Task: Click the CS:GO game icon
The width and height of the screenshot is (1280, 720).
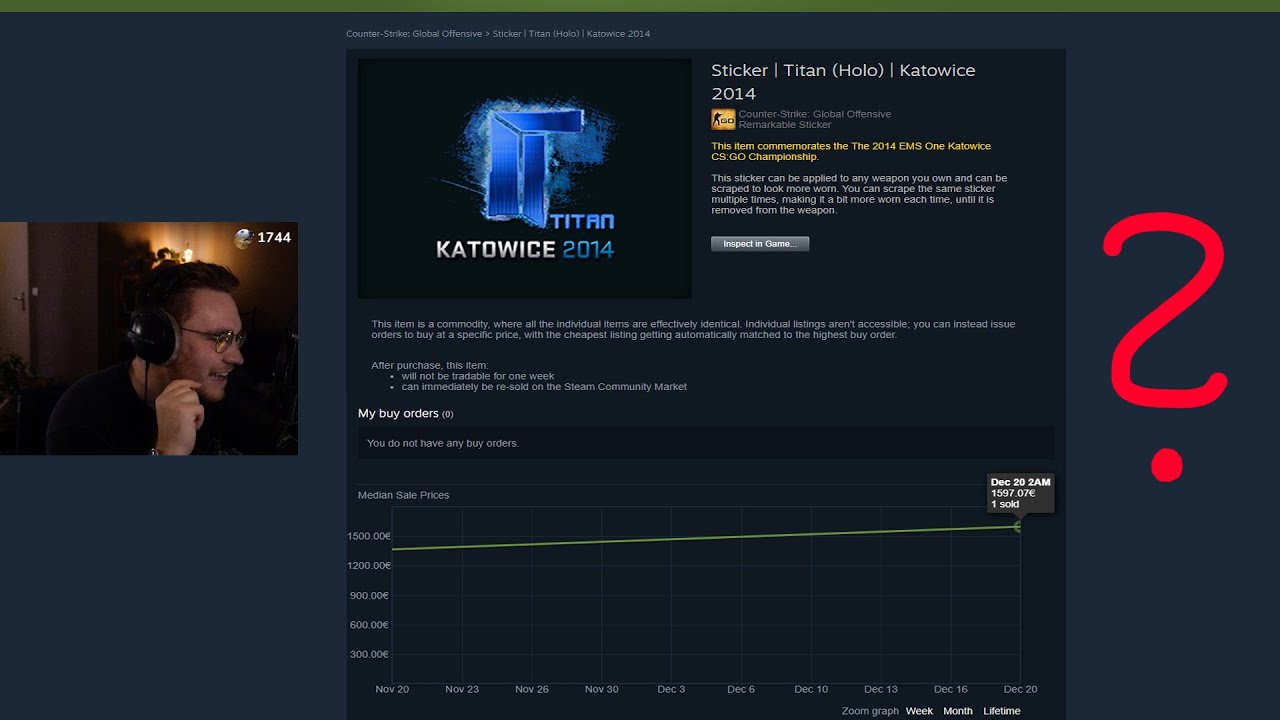Action: [x=723, y=120]
